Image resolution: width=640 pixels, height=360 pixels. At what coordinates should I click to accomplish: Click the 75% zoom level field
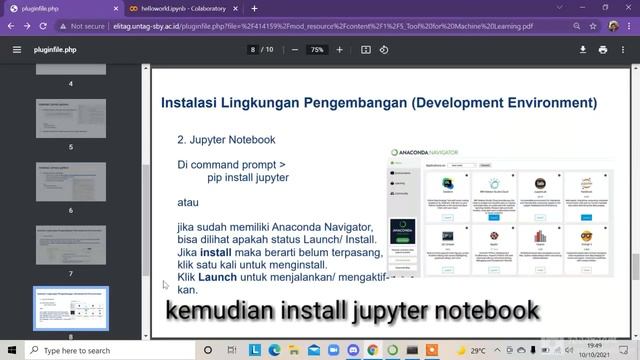point(317,50)
